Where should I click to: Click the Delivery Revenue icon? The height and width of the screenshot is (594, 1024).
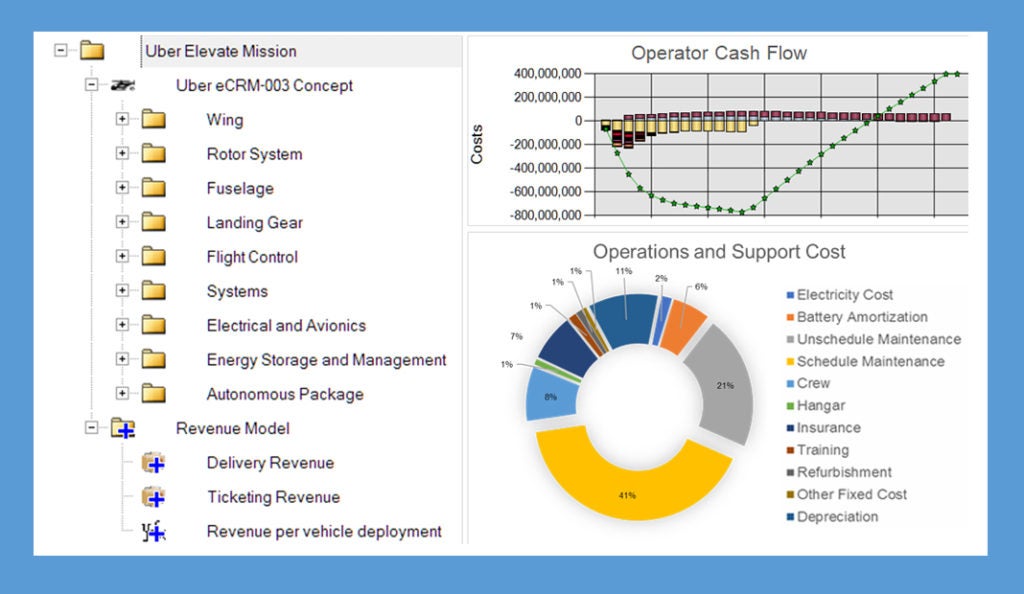pyautogui.click(x=153, y=462)
